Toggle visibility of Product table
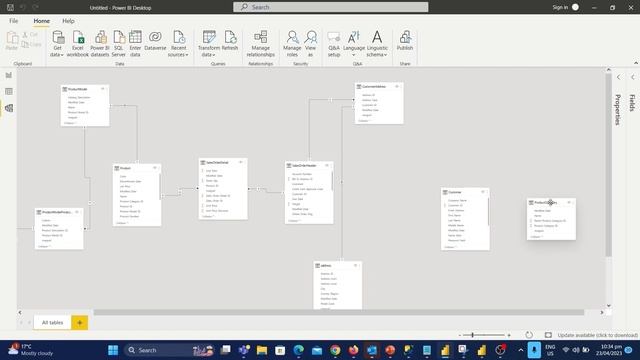The width and height of the screenshot is (640, 360). (x=155, y=168)
